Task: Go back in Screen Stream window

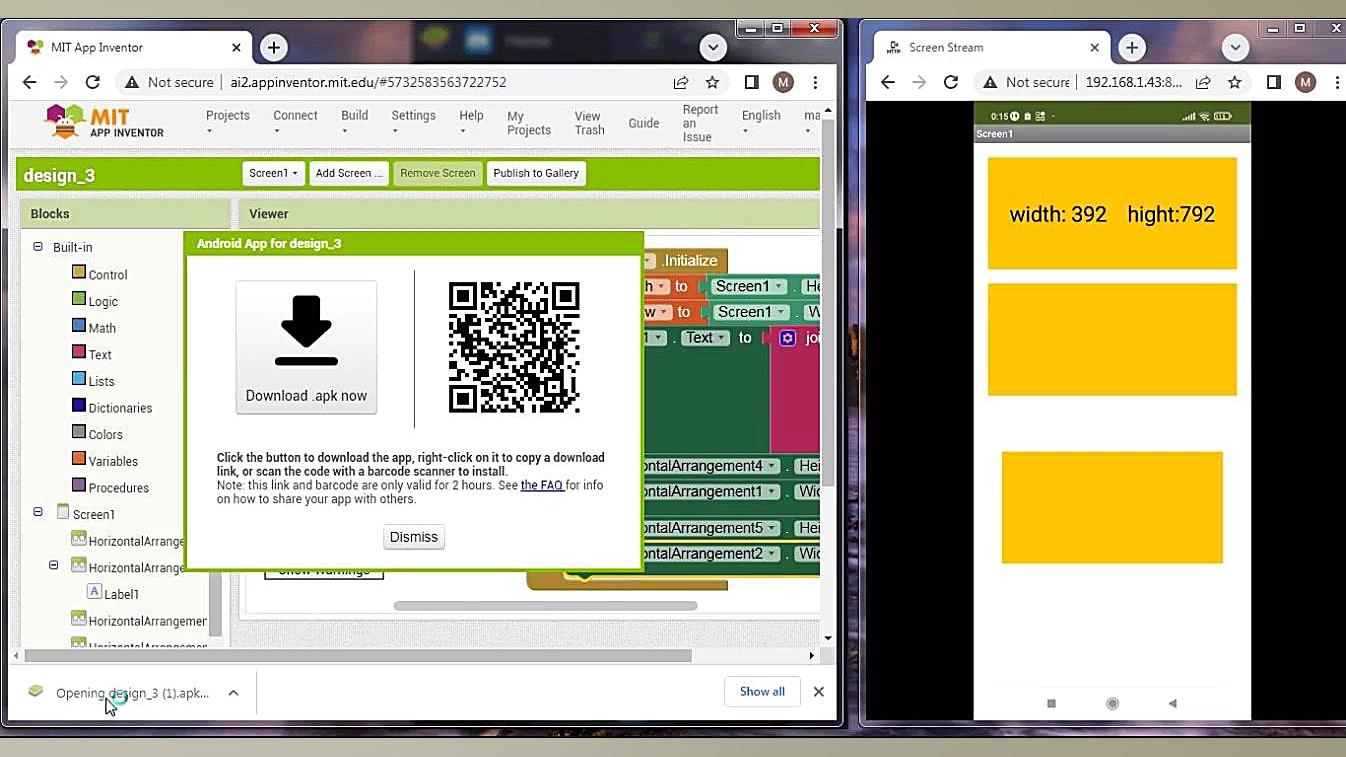Action: 888,82
